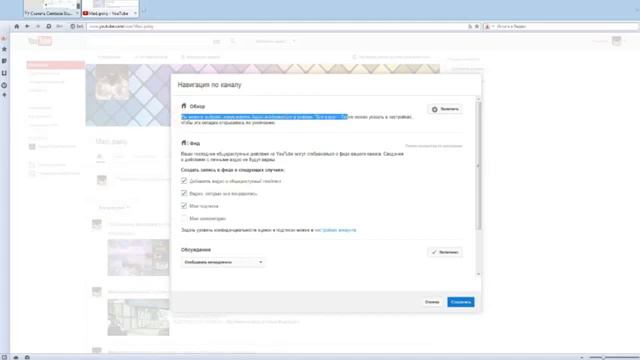Toggle second checkbox about liked videos
The width and height of the screenshot is (640, 360).
pos(184,193)
